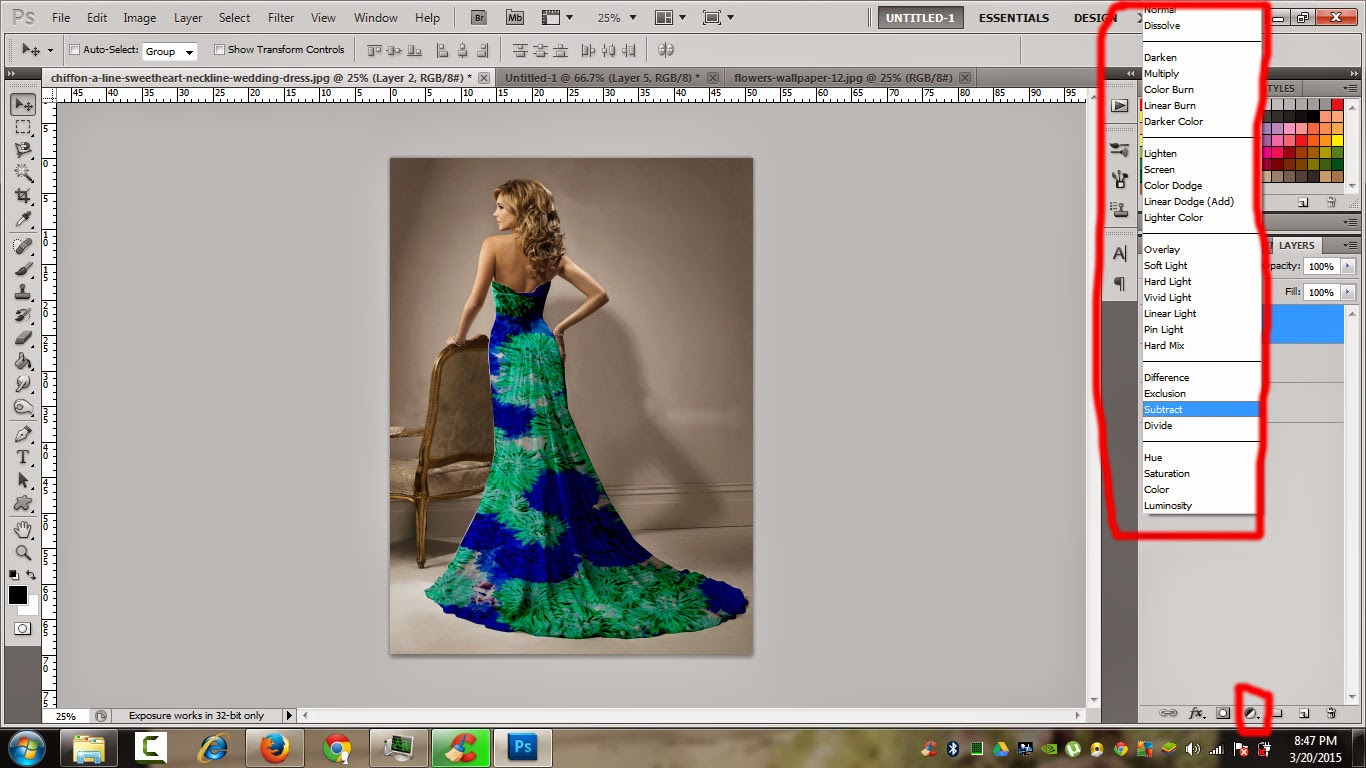This screenshot has height=768, width=1366.
Task: Pick the yellow swatch in Swatches panel
Action: point(1337,140)
